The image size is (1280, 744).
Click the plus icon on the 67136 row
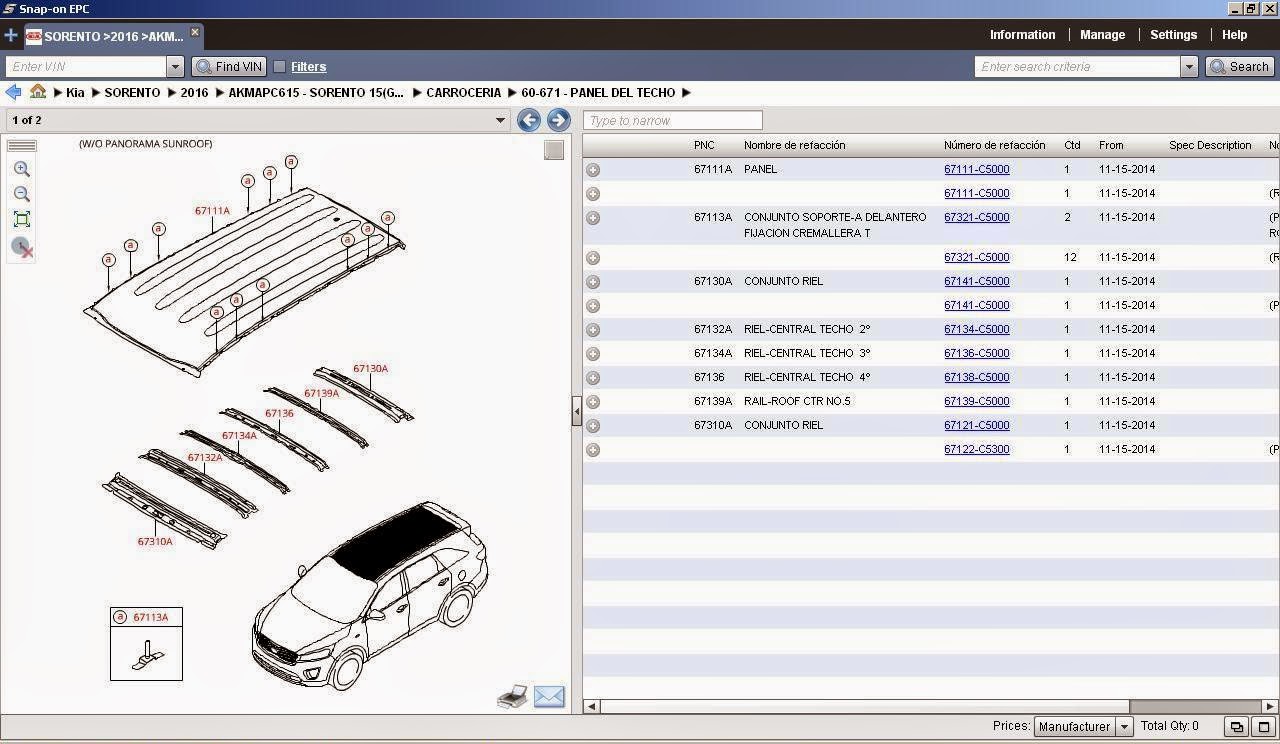click(593, 378)
